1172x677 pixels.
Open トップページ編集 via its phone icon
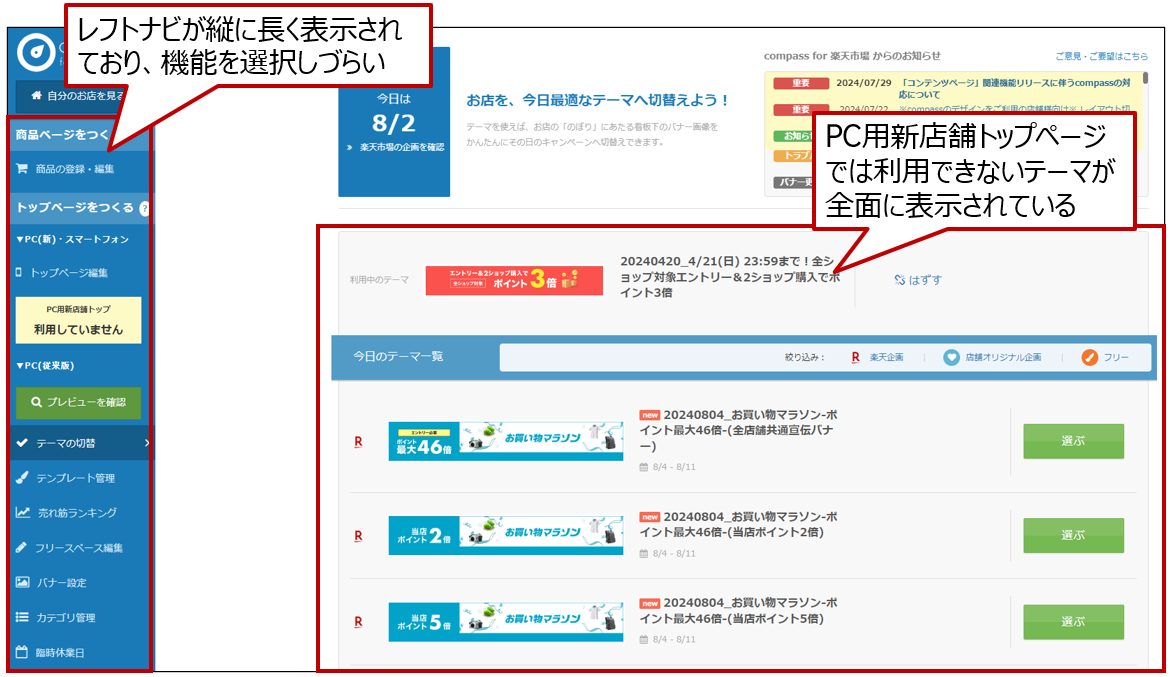pos(19,273)
